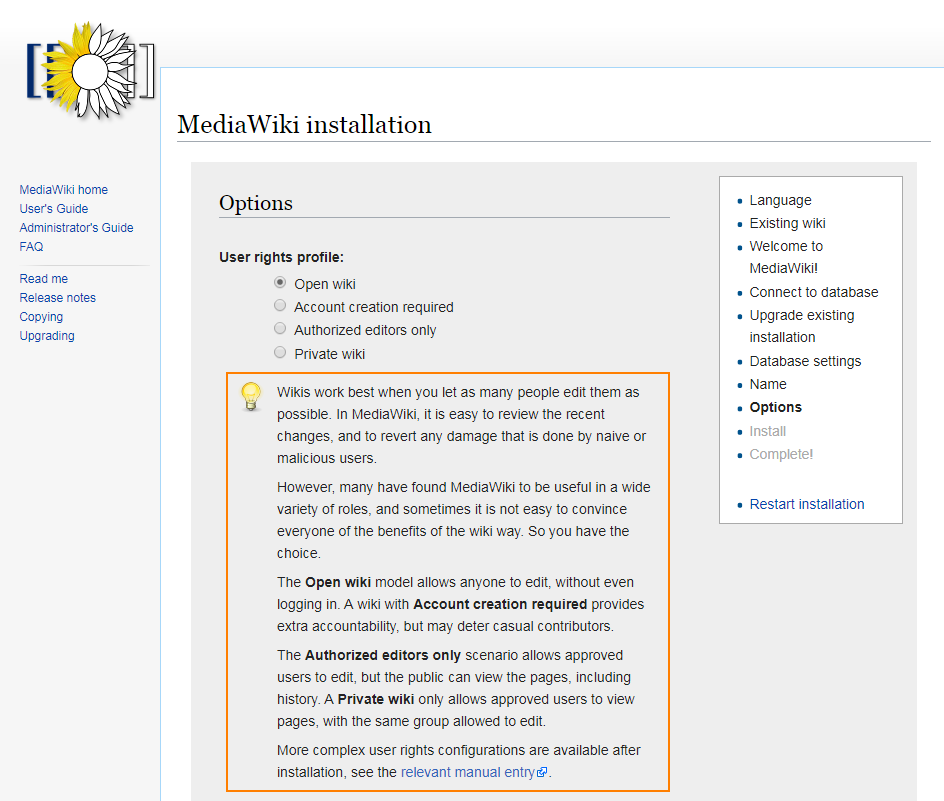Open the Copying link
Viewport: 944px width, 801px height.
click(41, 317)
